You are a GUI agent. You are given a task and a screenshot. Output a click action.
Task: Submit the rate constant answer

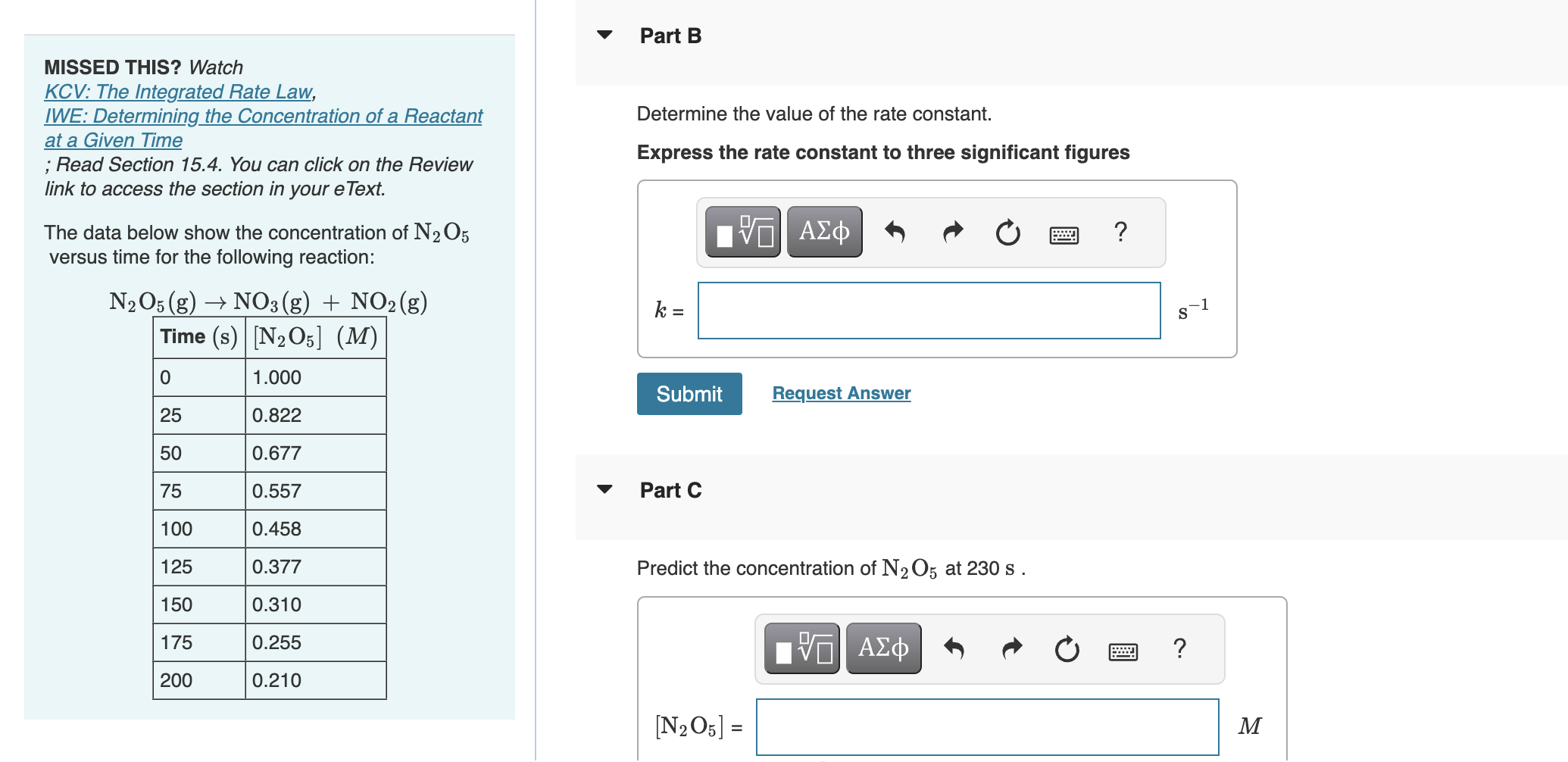[689, 394]
